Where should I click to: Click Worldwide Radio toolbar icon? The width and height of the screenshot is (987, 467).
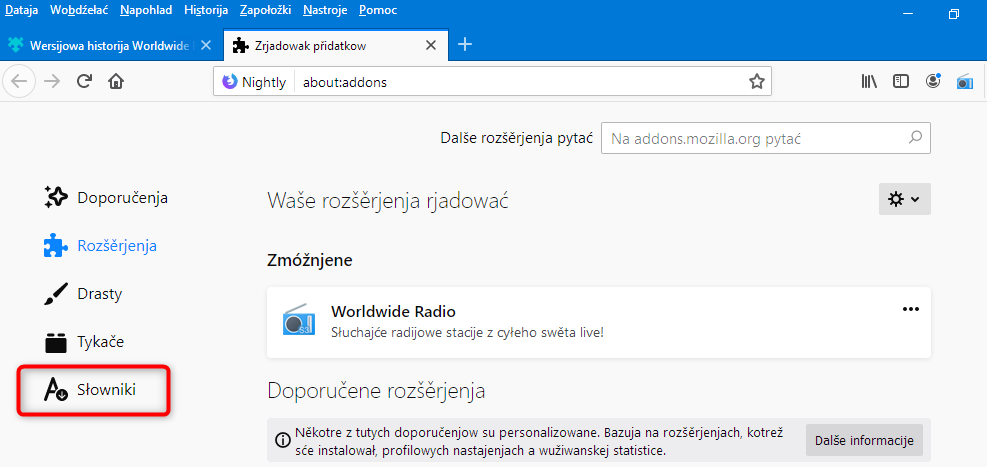[965, 82]
